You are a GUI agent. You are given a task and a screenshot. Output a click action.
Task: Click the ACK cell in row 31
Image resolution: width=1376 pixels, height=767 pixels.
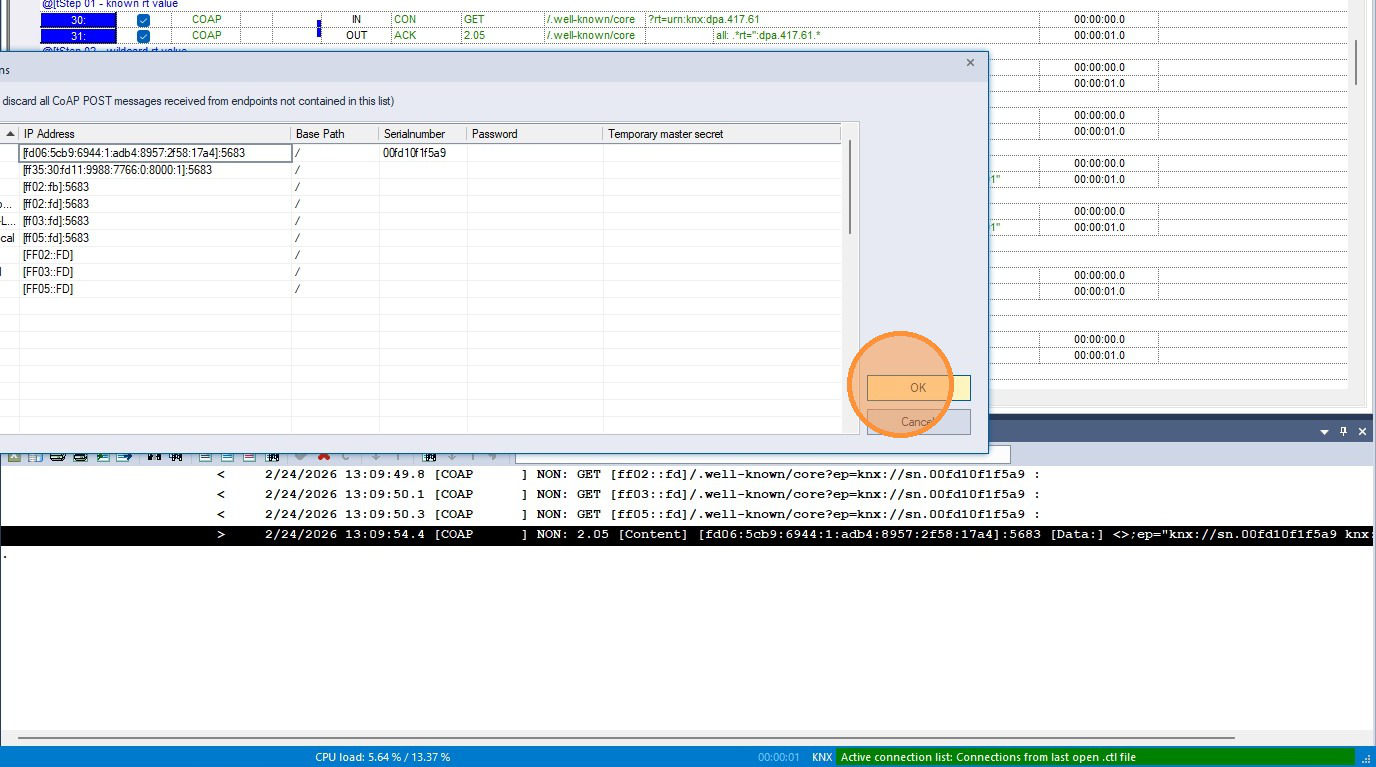point(425,36)
